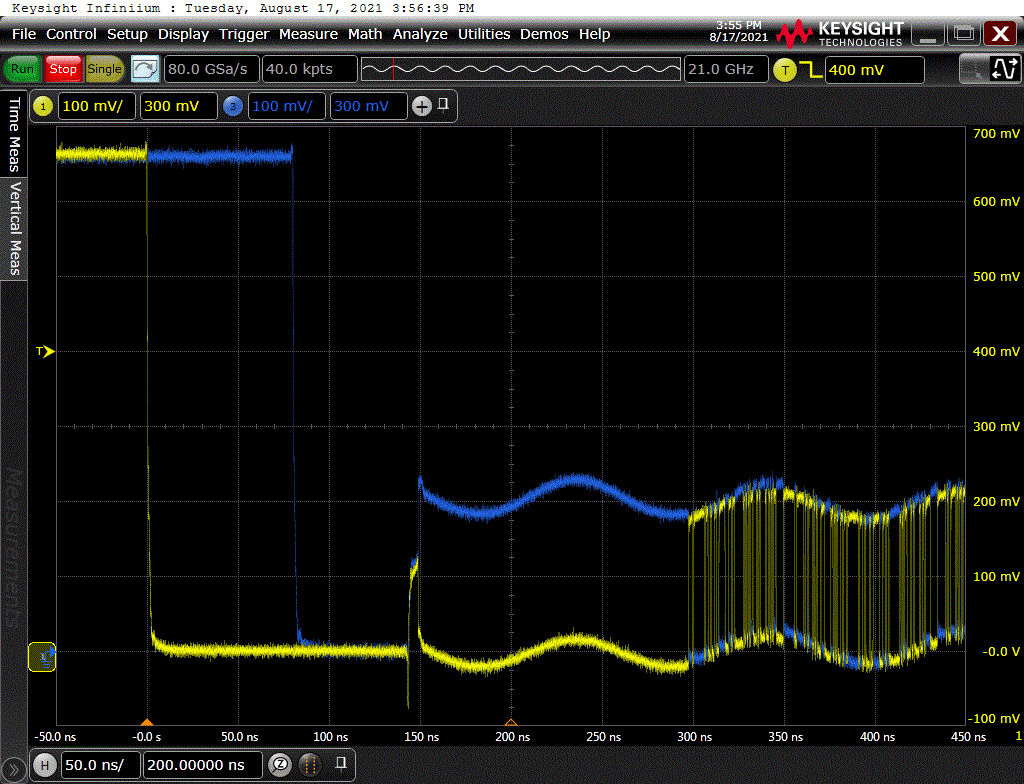Open the Vertical Meas side tab
Image resolution: width=1024 pixels, height=784 pixels.
coord(14,229)
